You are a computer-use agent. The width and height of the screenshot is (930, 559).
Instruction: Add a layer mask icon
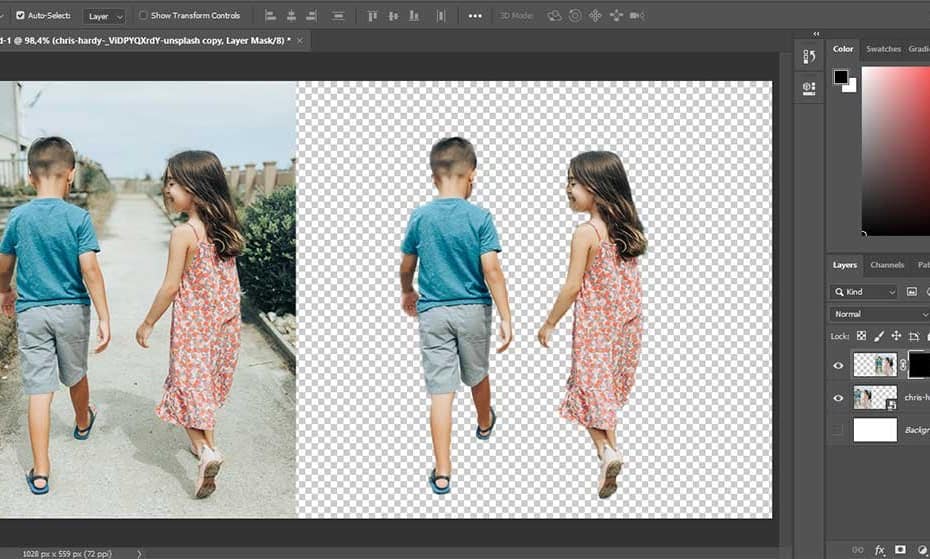tap(900, 550)
